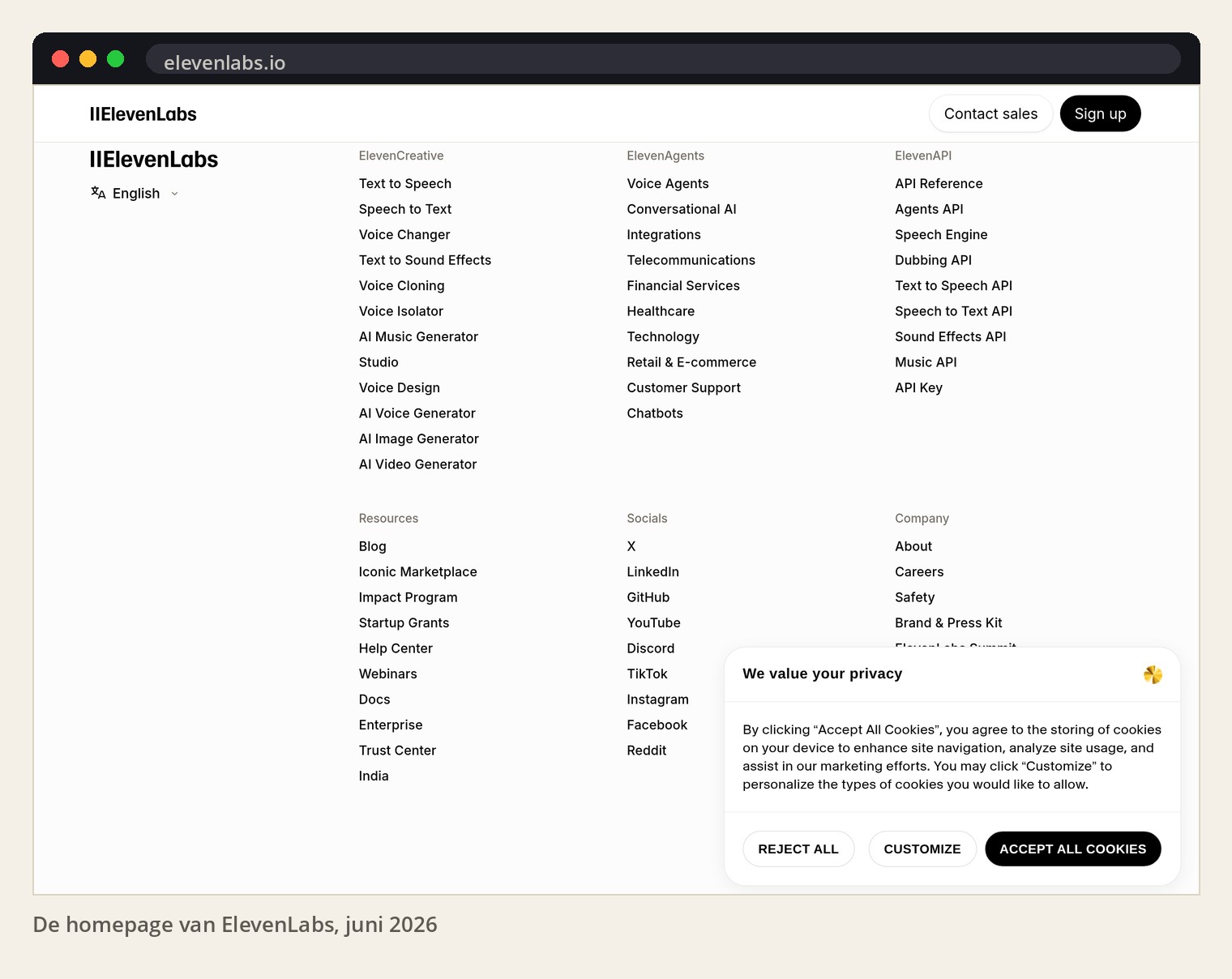Open Text to Sound Effects

tap(425, 260)
